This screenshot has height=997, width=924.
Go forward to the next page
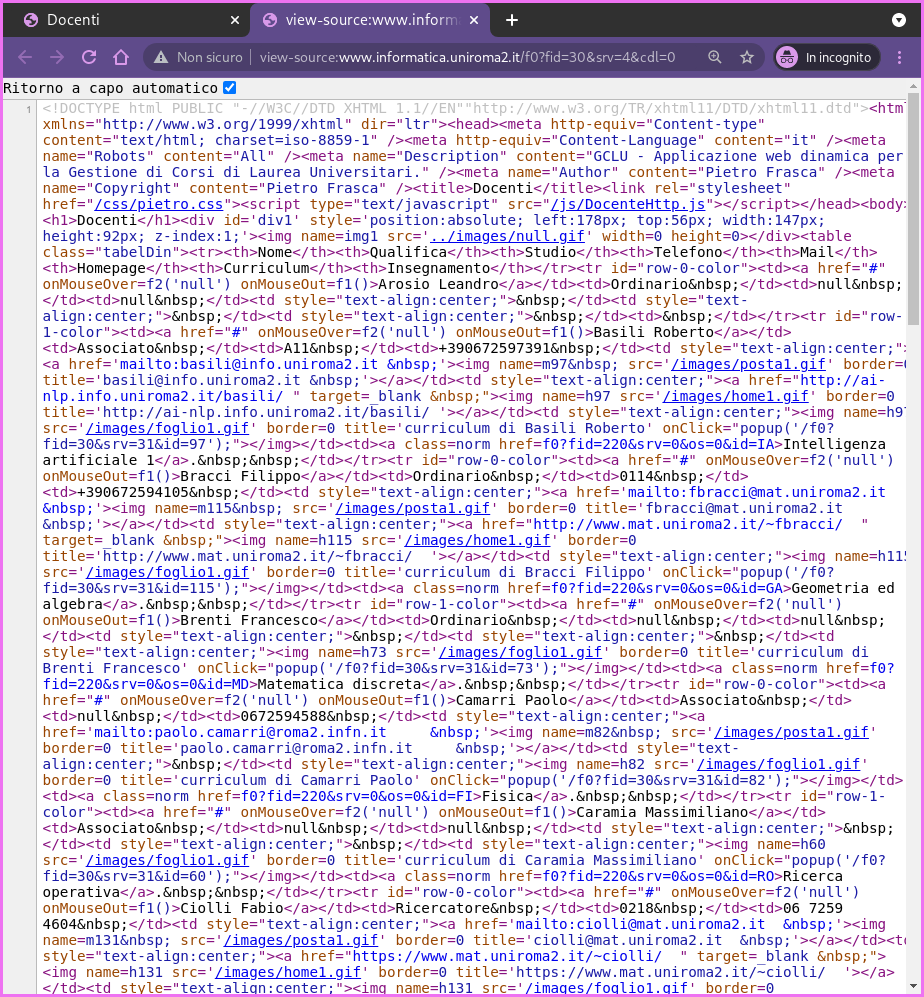57,57
